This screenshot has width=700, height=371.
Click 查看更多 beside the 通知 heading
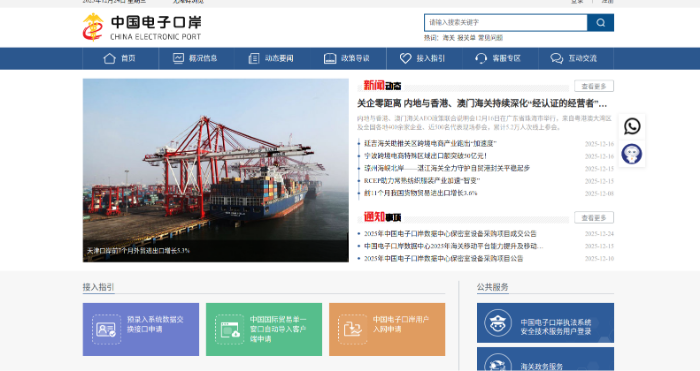pos(594,218)
